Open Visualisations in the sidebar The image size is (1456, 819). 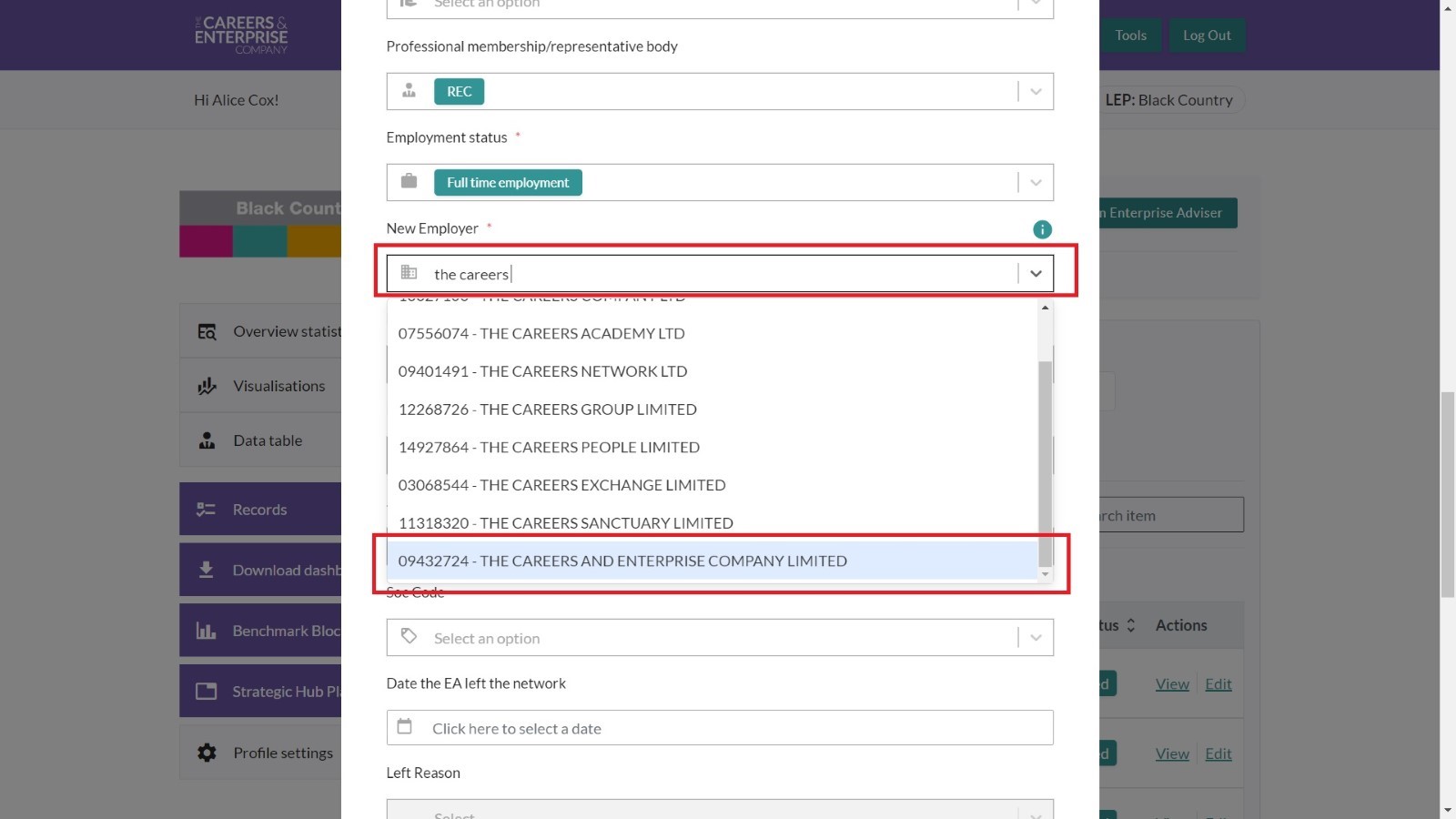260,386
